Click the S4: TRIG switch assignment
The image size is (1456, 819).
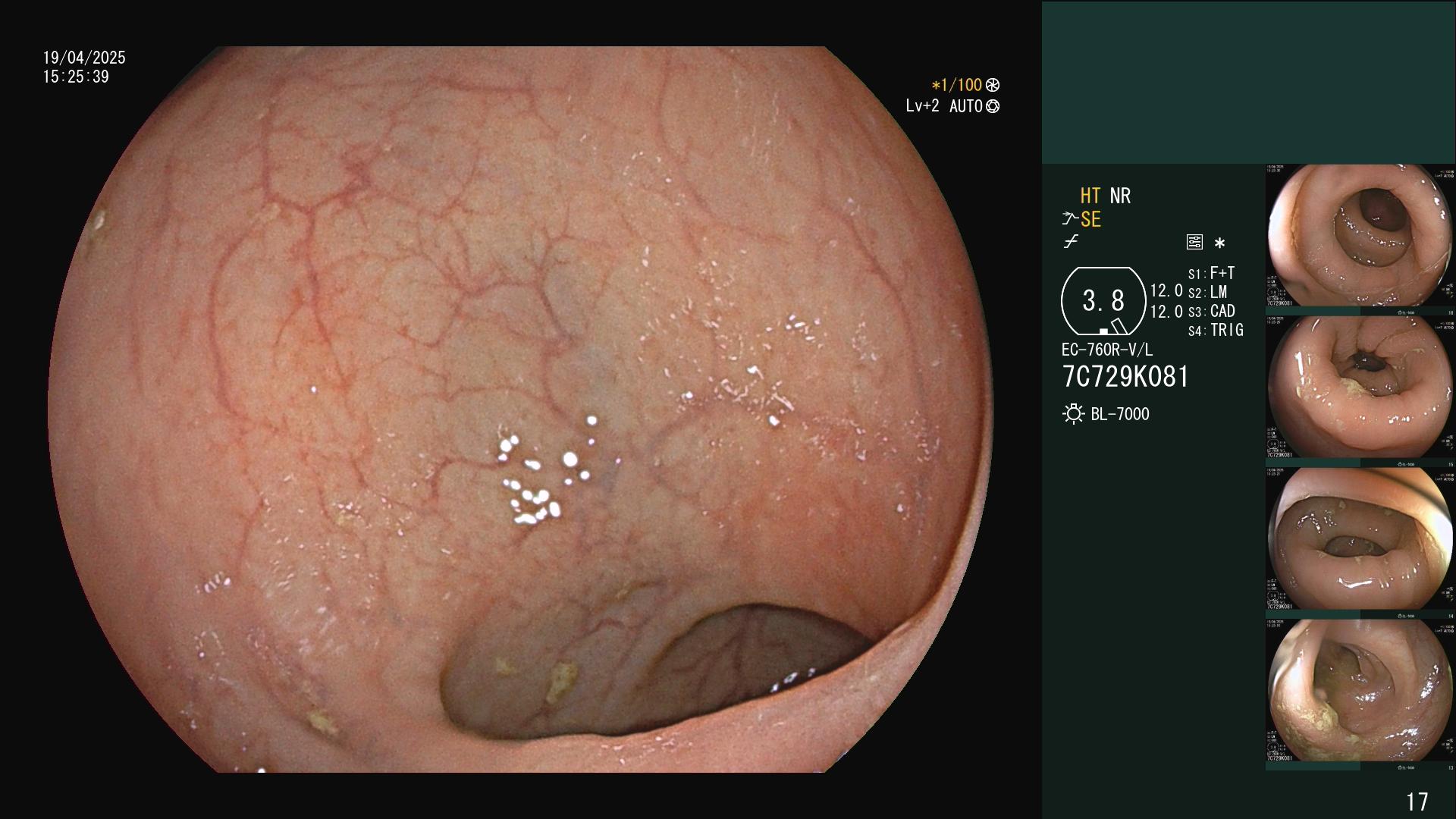[1216, 330]
